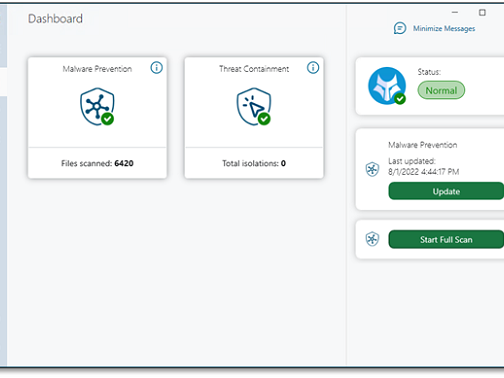Open Threat Containment info icon
This screenshot has height=378, width=504.
(313, 68)
